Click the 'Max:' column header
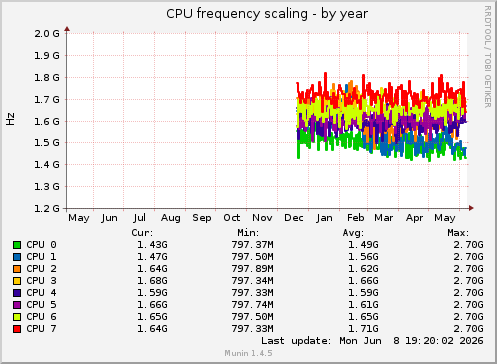 point(458,233)
